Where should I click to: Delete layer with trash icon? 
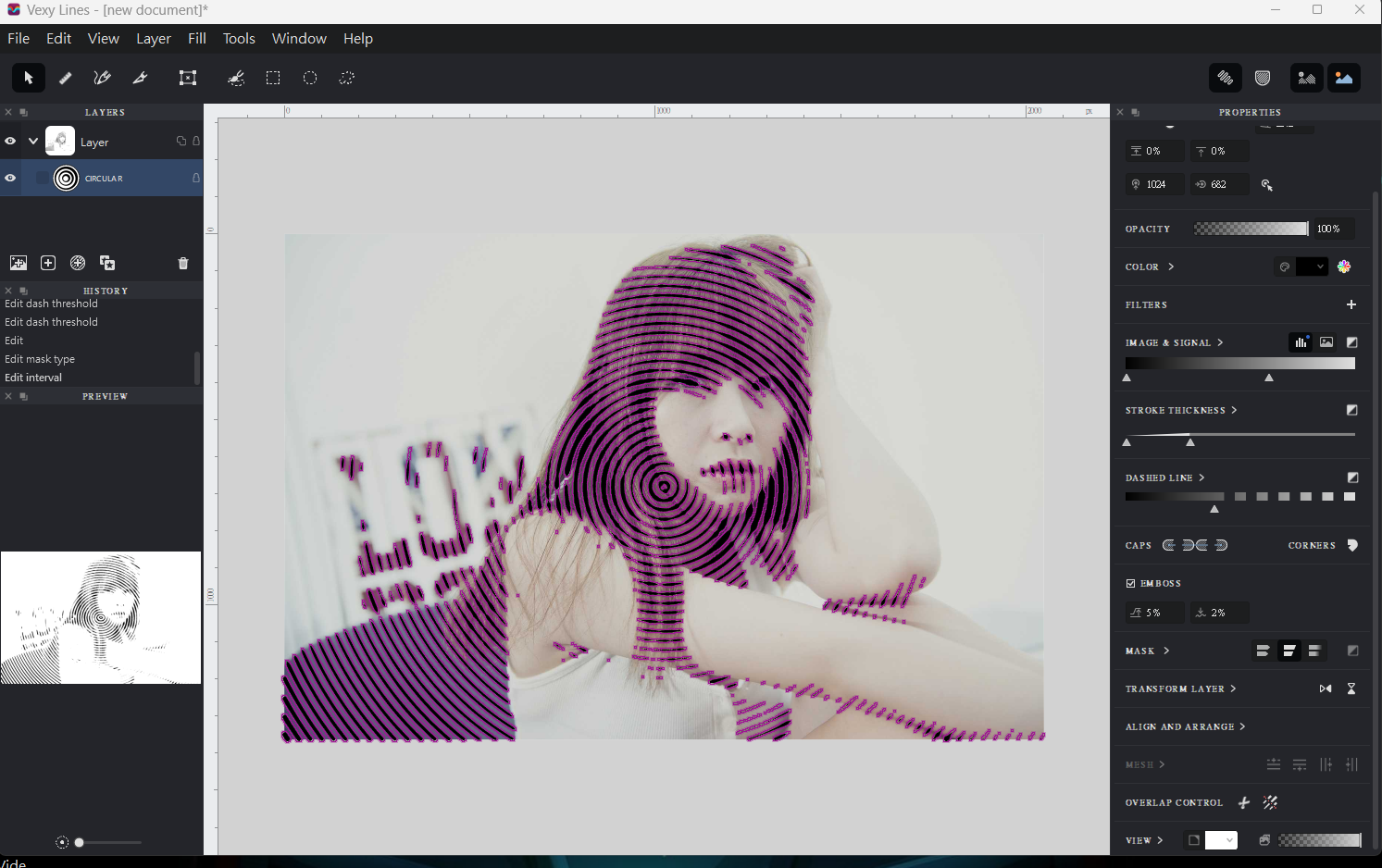coord(183,263)
